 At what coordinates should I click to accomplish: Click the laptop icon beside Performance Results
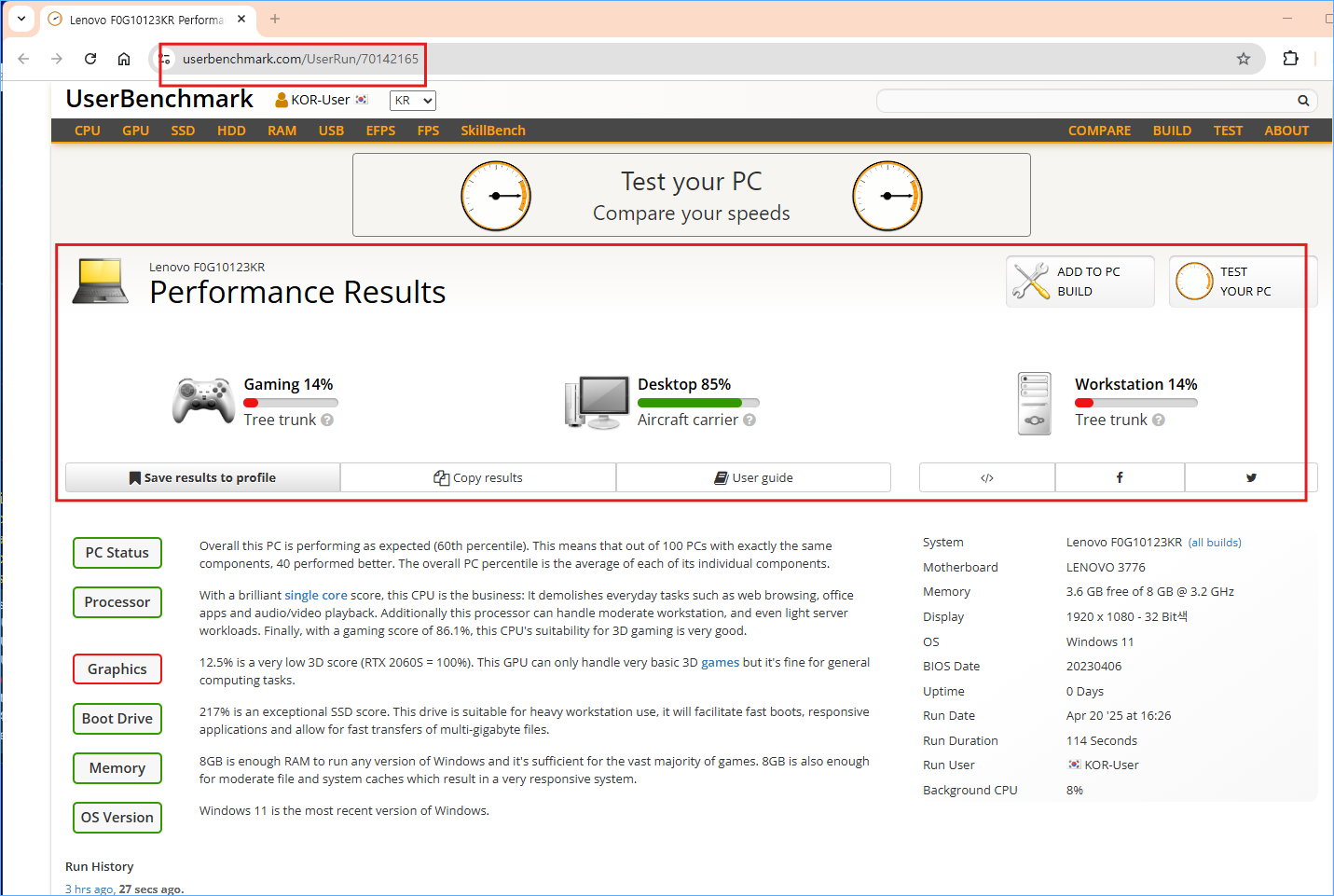tap(101, 282)
